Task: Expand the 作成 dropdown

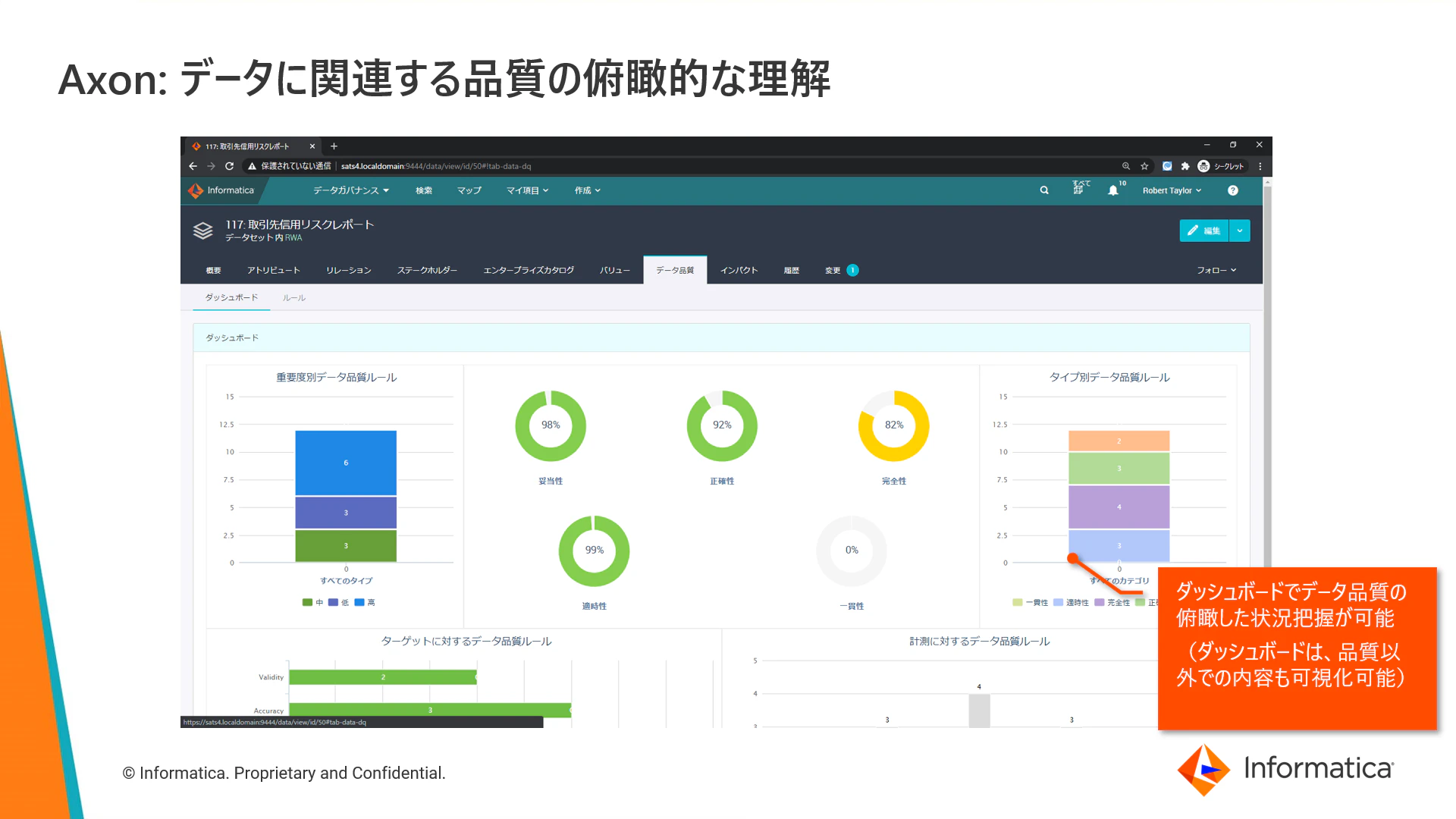Action: click(587, 190)
